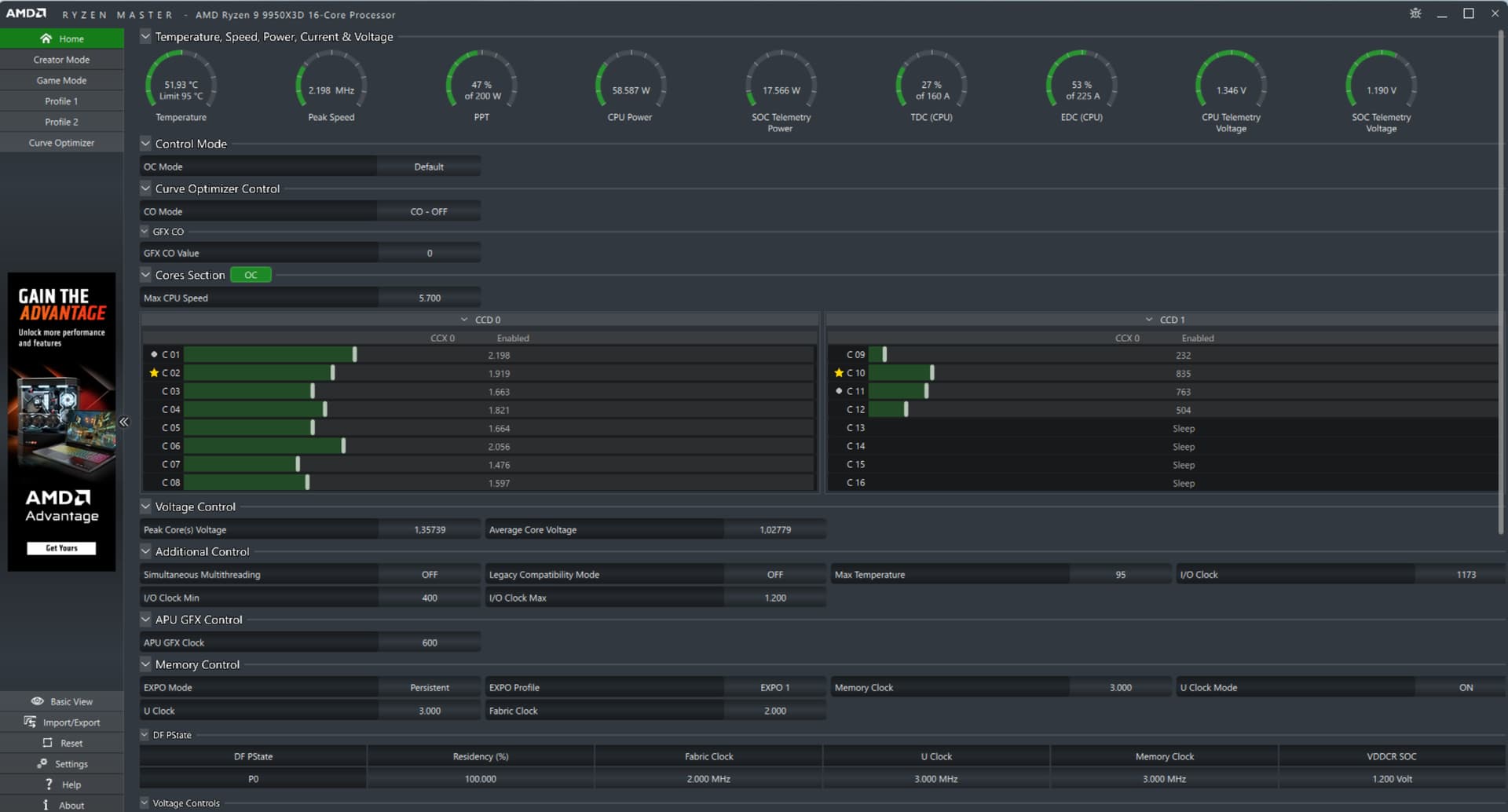Click the Max CPU Speed value field
The image size is (1508, 812).
(x=429, y=298)
